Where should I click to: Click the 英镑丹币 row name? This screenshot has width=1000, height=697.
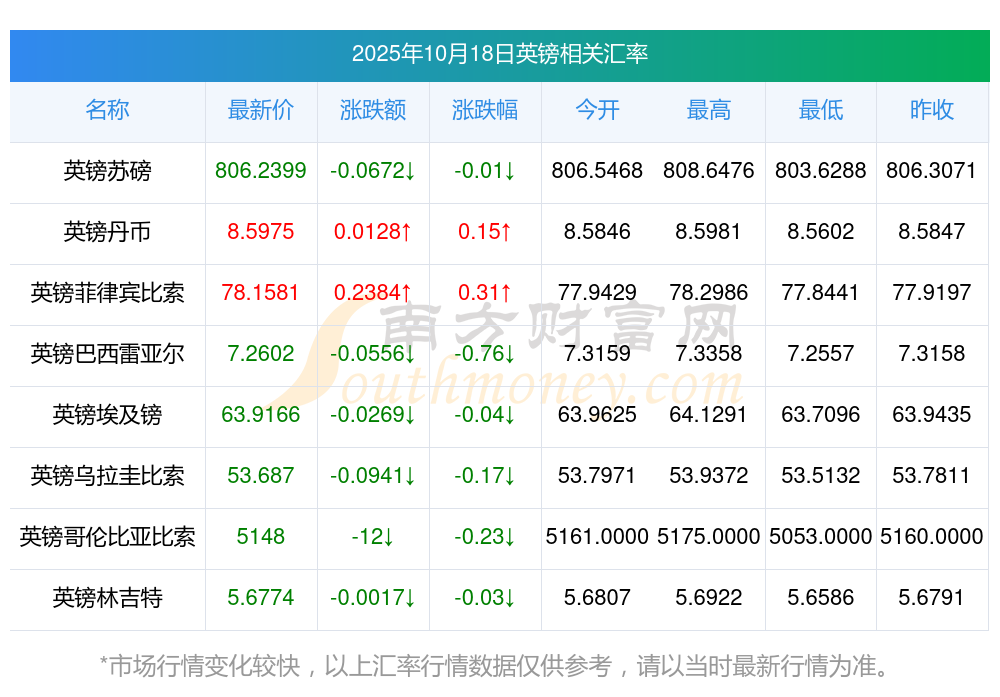coord(107,231)
